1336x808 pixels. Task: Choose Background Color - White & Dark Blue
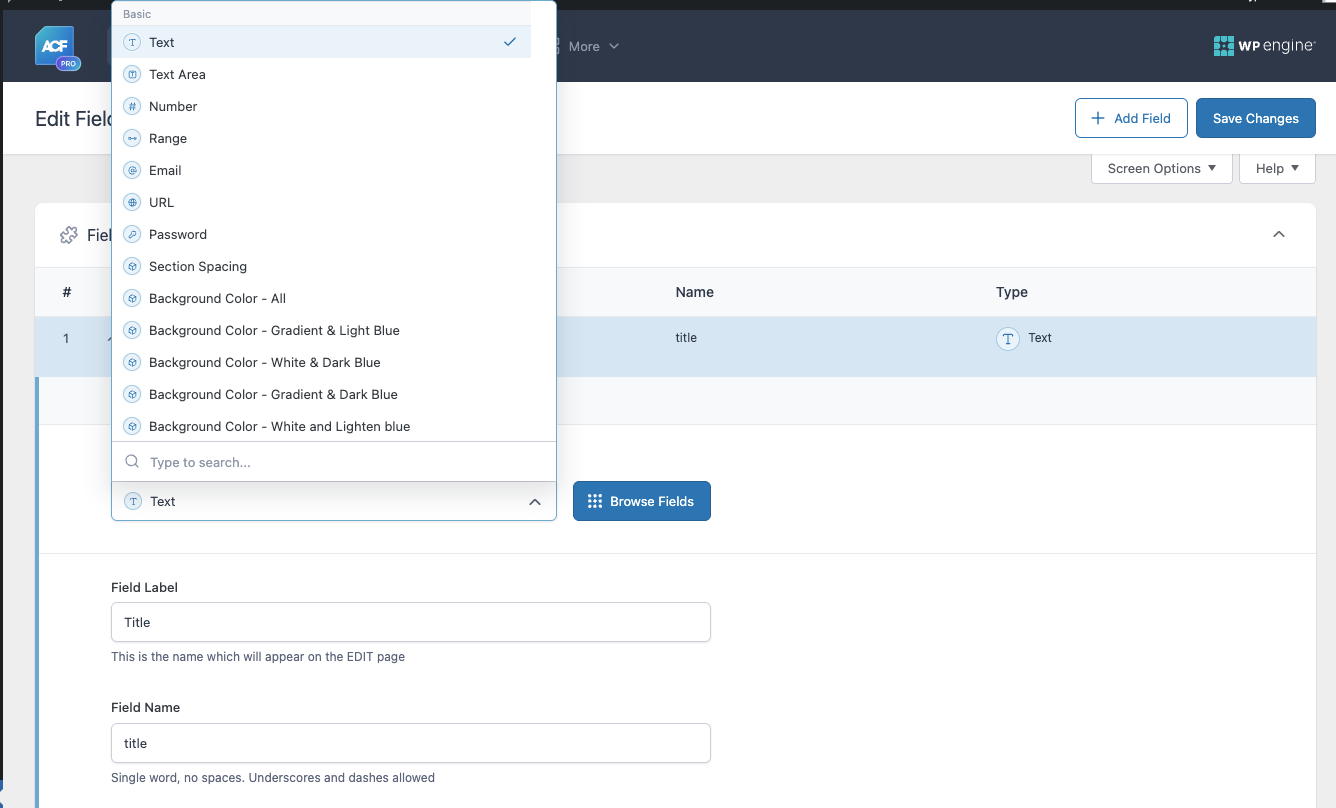click(264, 362)
